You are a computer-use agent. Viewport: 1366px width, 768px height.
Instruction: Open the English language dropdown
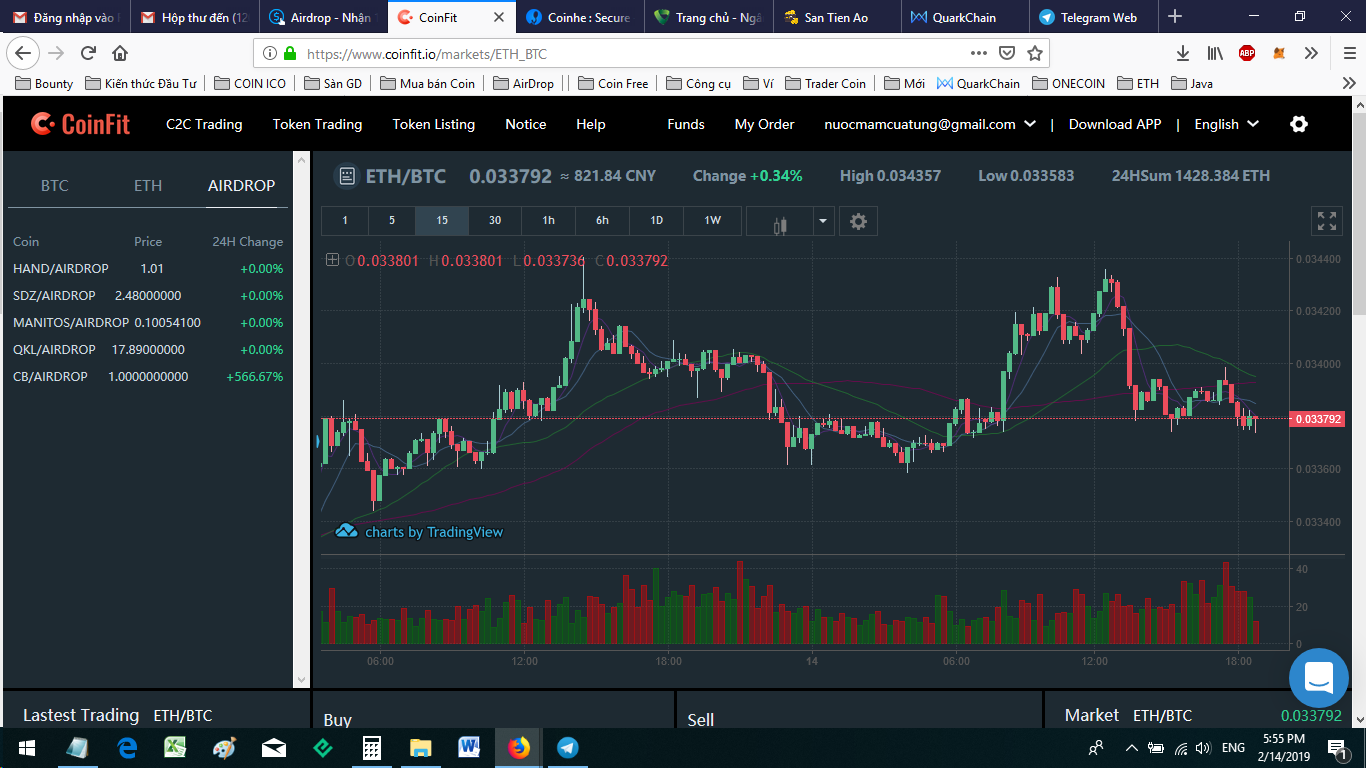1226,124
